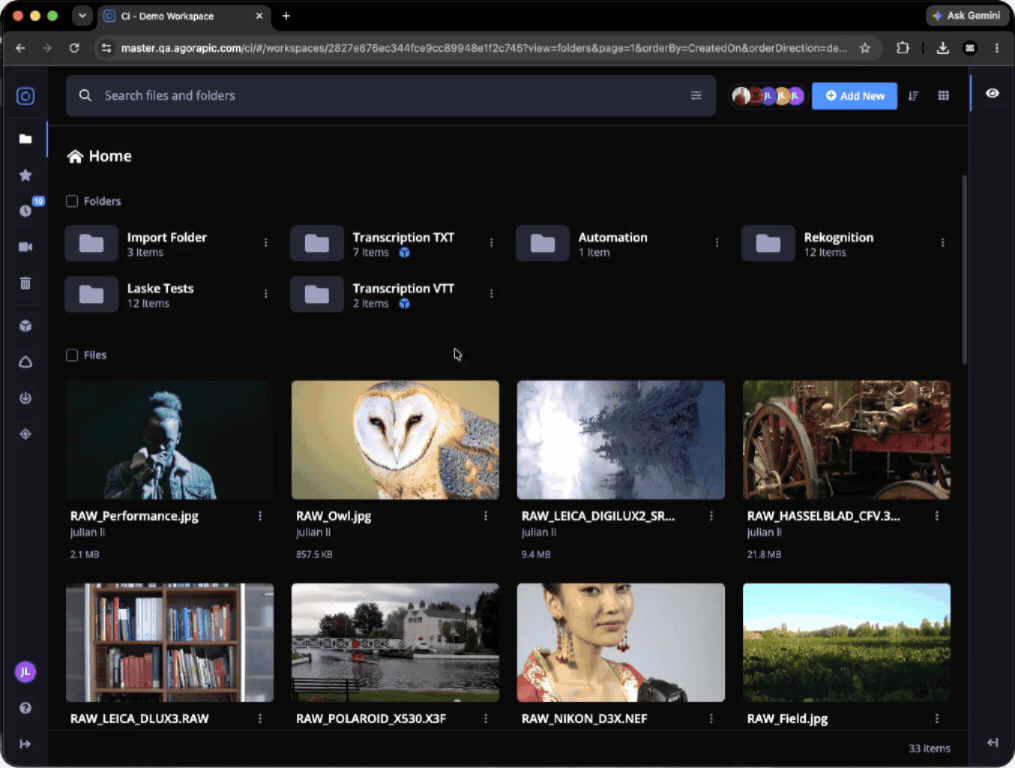Switch to grid view layout icon
Viewport: 1015px width, 768px height.
[x=943, y=96]
